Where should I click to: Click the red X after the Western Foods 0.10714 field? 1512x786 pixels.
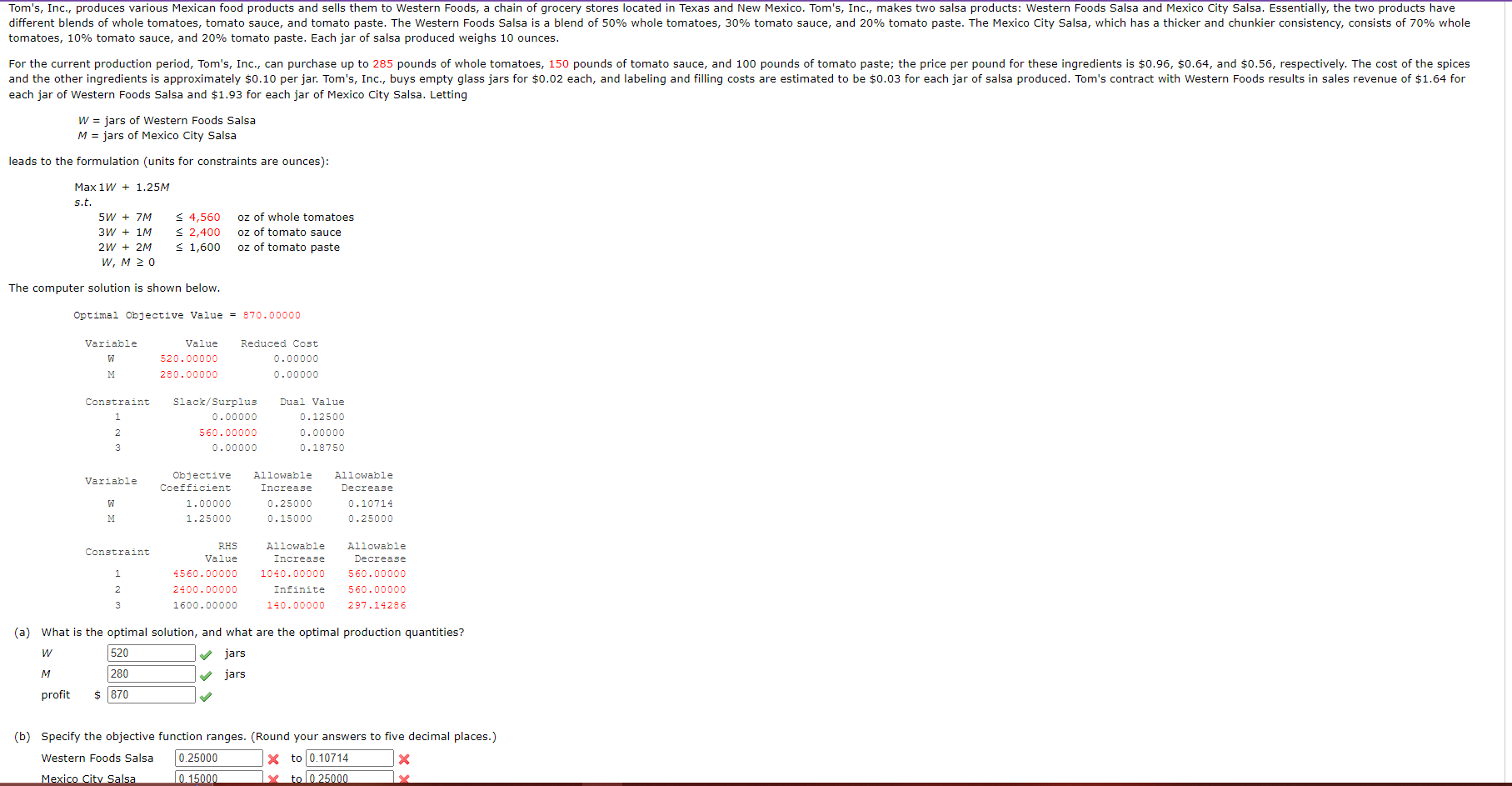tap(404, 759)
